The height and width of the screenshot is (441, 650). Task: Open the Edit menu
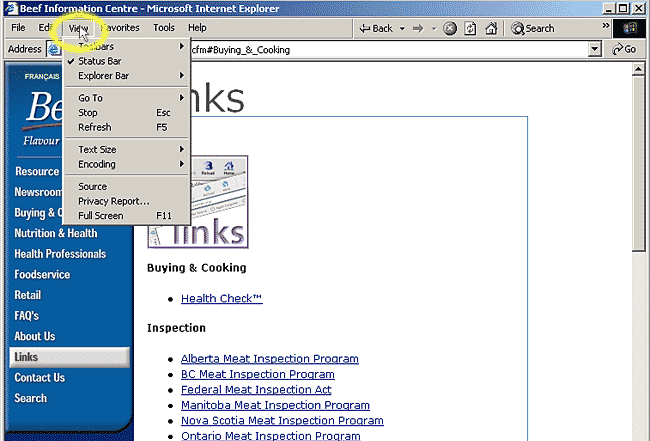point(45,28)
